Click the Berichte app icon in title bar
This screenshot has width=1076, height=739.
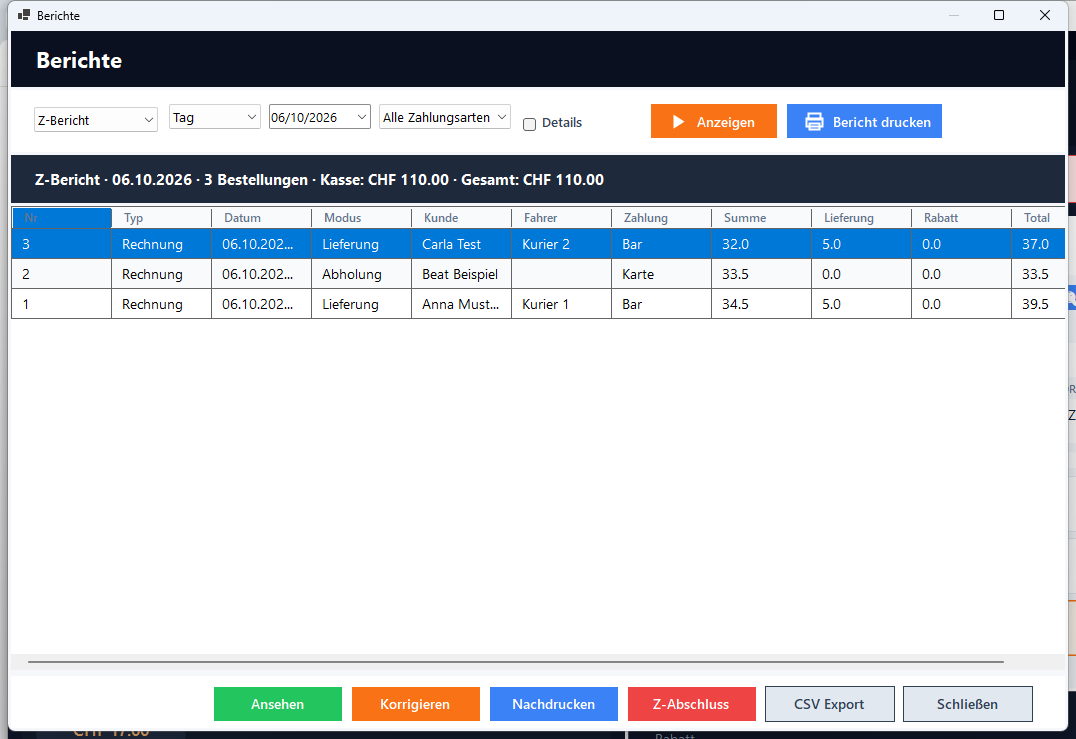[24, 14]
